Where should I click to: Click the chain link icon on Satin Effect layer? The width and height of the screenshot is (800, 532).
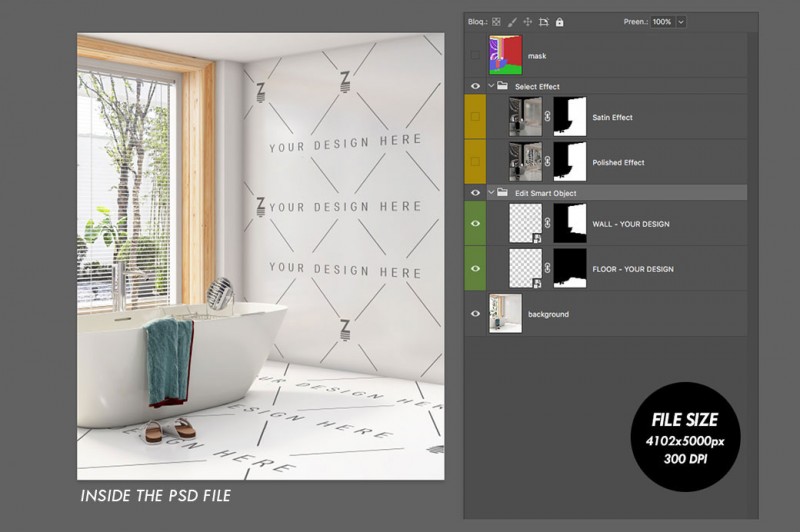548,118
